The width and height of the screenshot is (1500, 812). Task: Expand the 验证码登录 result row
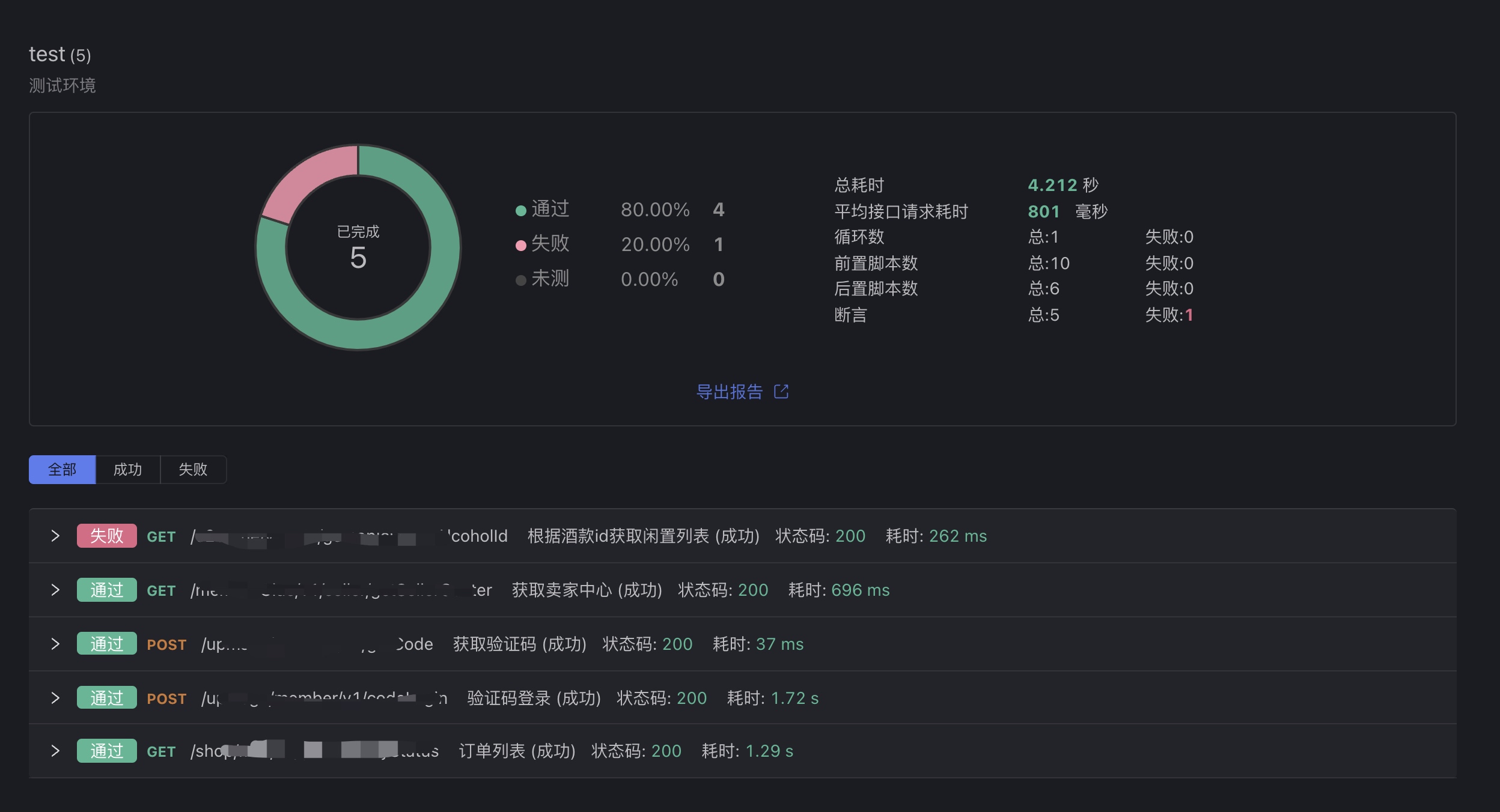[x=55, y=698]
